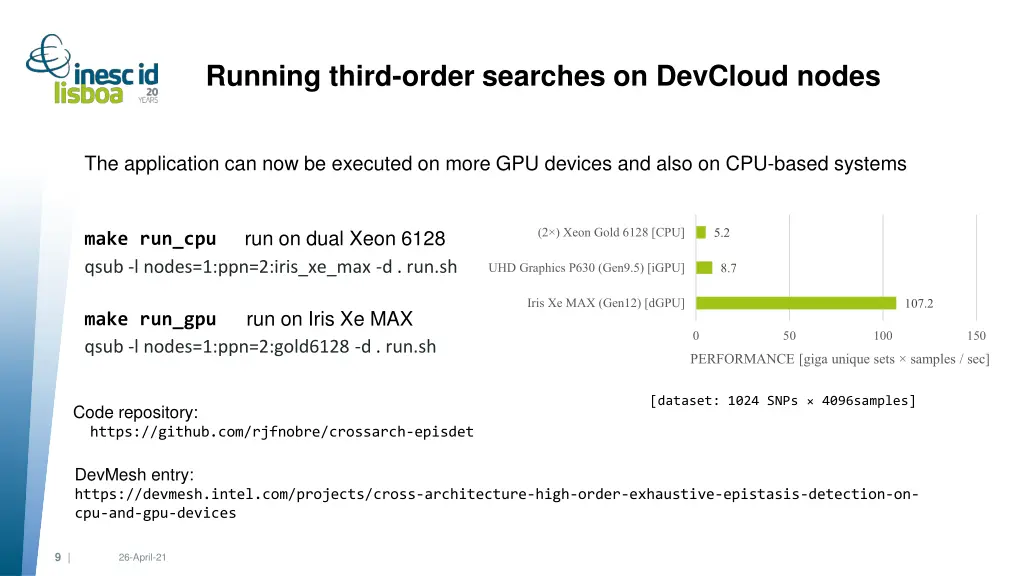Click the Xeon Gold 6128 green bar

tap(701, 232)
